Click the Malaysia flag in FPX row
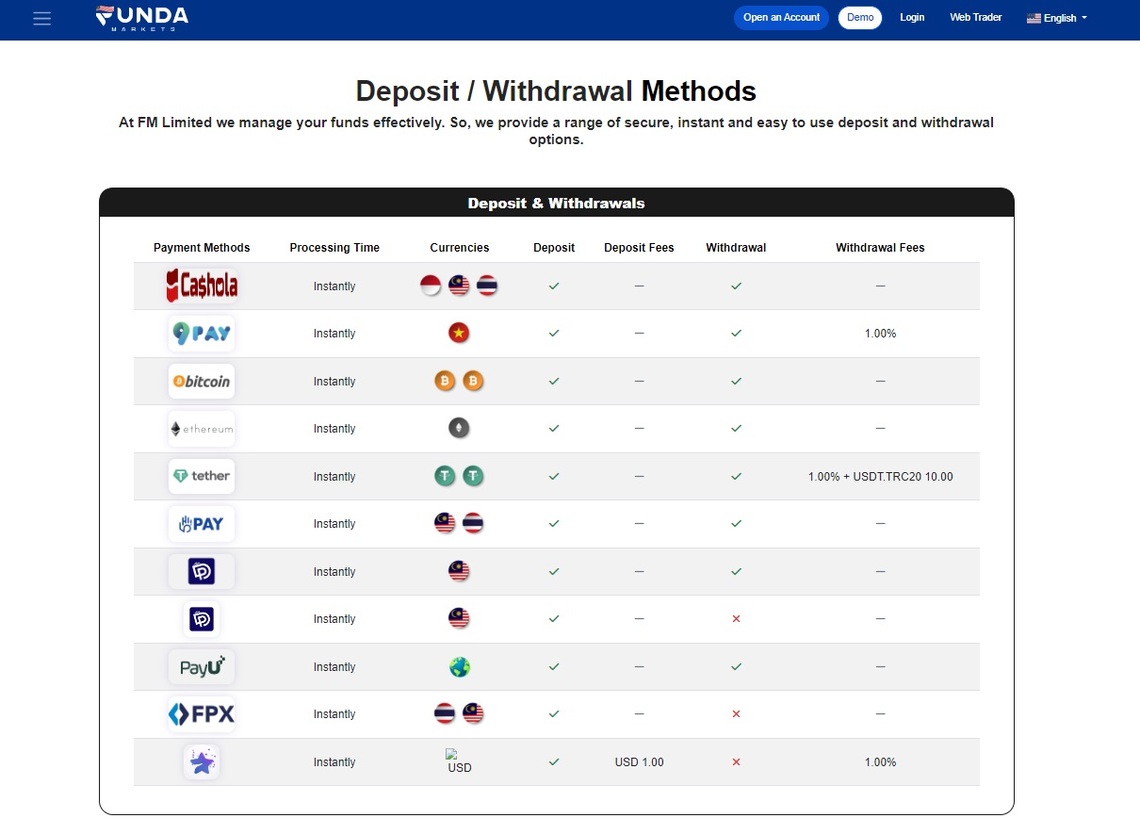 click(473, 713)
